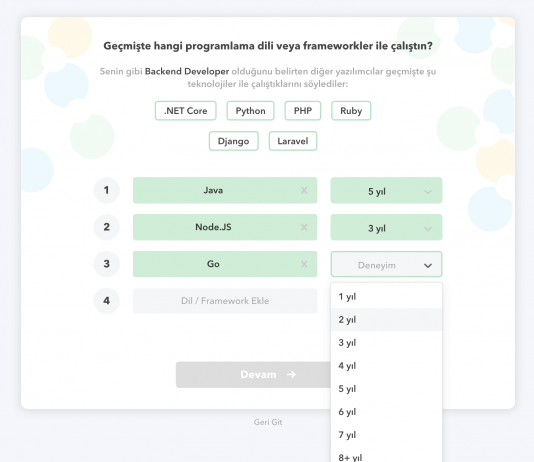Remove the Node.JS entry with X
Screen dimensions: 534x462
(x=304, y=227)
